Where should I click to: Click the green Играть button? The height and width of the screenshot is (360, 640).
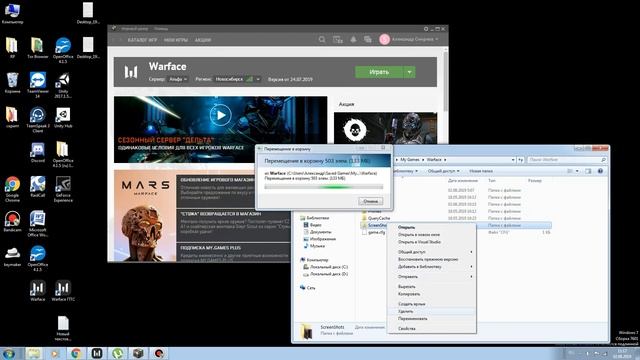tap(379, 72)
